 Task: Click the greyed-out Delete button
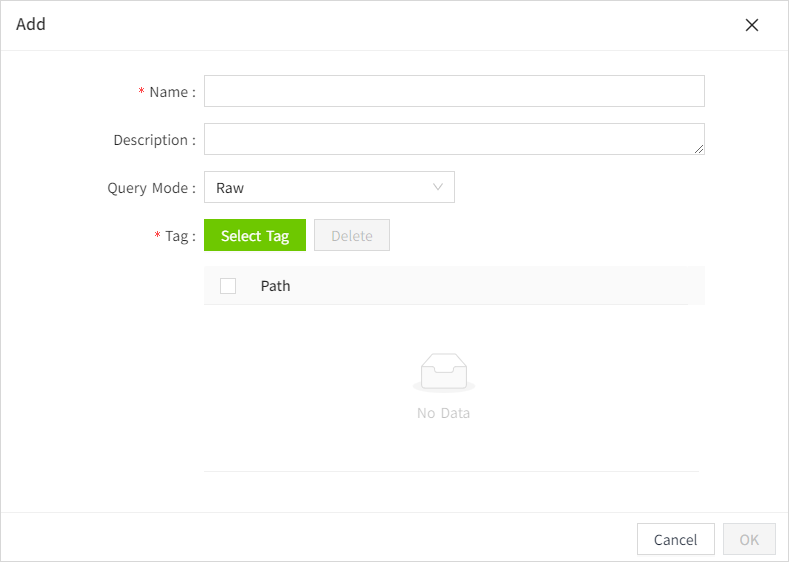[x=351, y=235]
